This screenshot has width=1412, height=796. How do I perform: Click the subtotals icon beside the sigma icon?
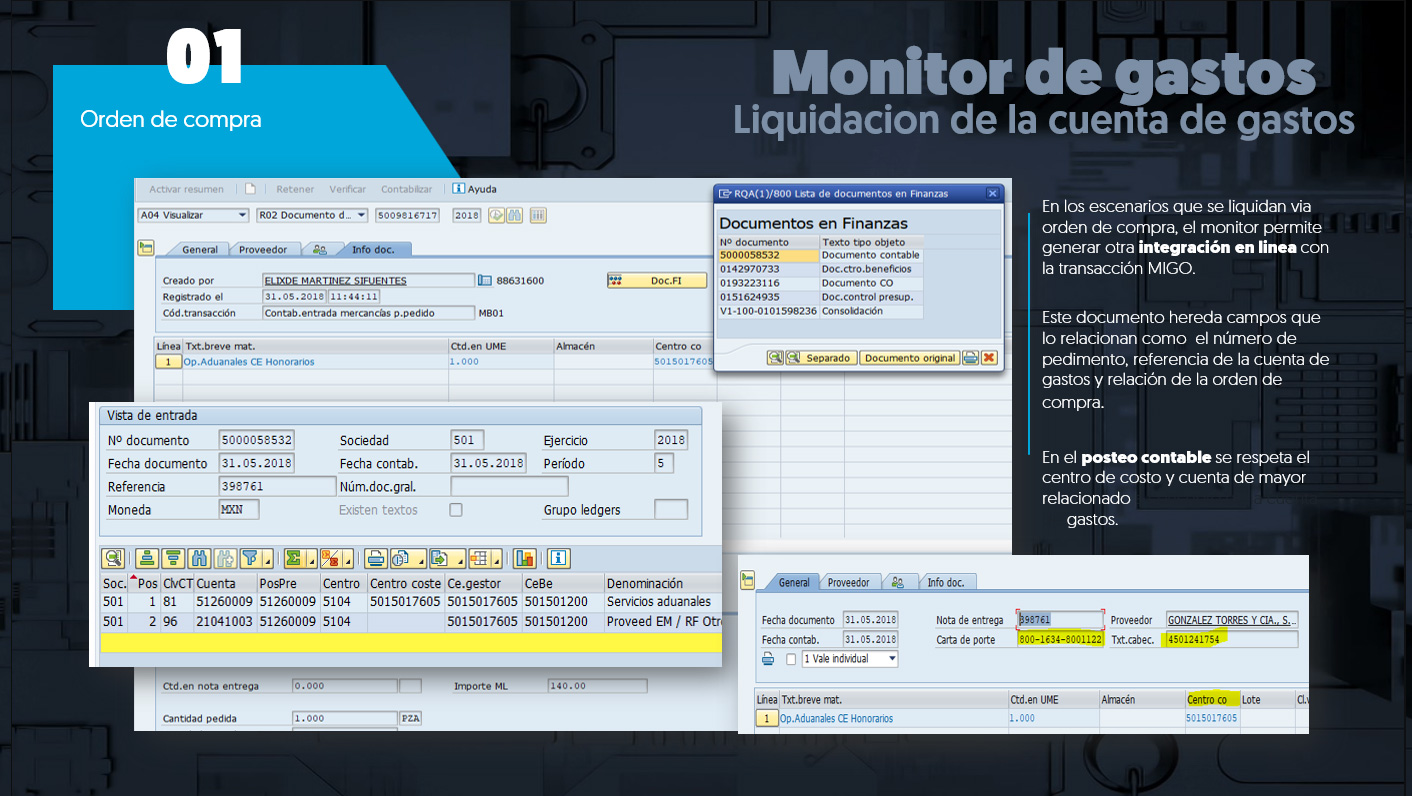point(329,558)
